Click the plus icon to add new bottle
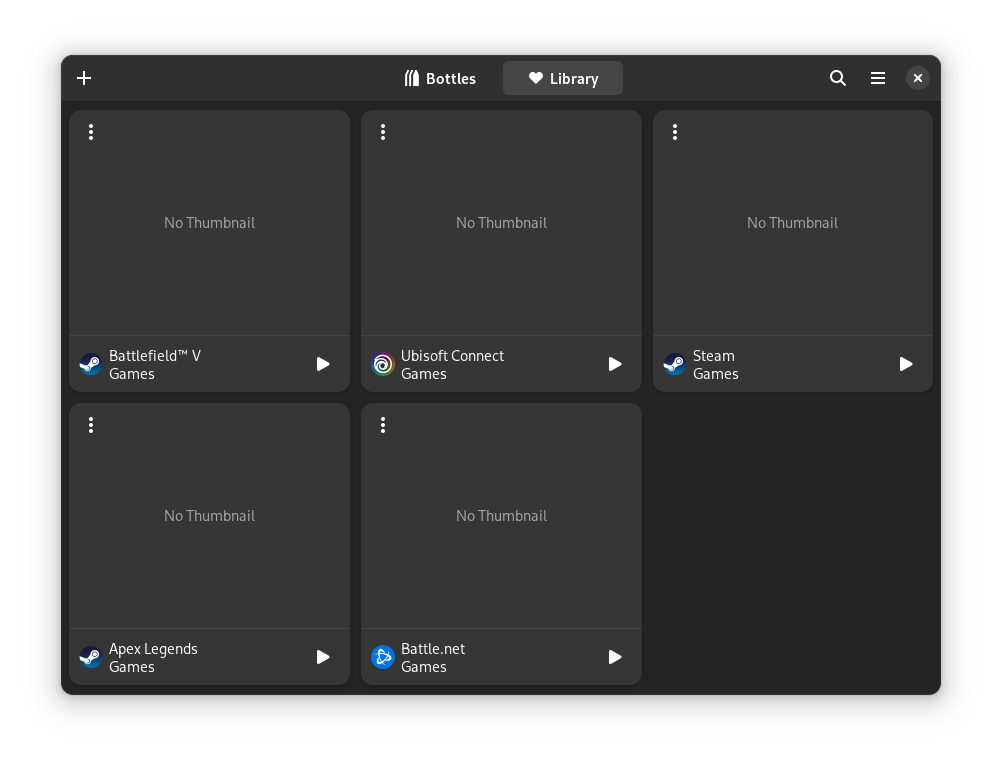Viewport: 1002px width, 762px height. coord(84,78)
